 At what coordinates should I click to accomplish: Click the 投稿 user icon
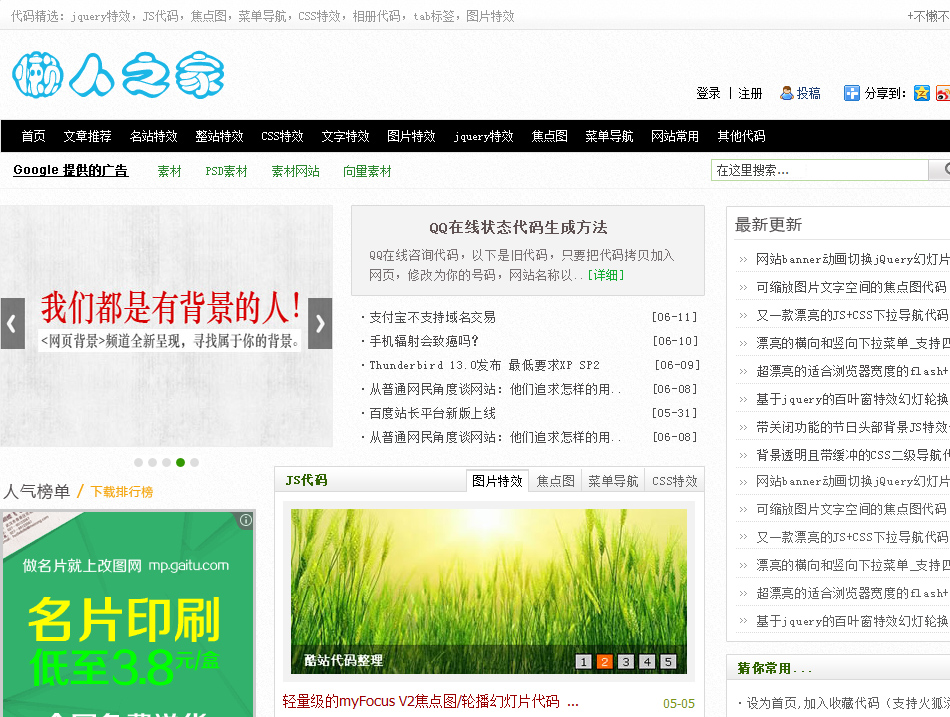tap(787, 93)
